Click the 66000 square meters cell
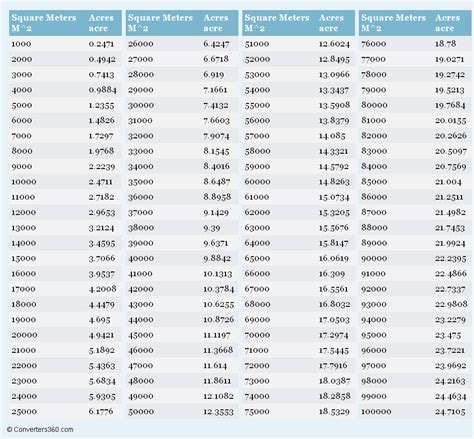This screenshot has height=439, width=474. point(257,274)
